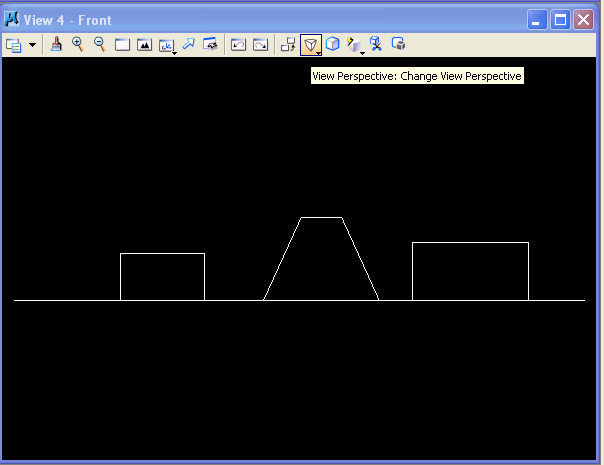
Task: Select the Clip Mask scissors cube icon
Action: point(376,44)
